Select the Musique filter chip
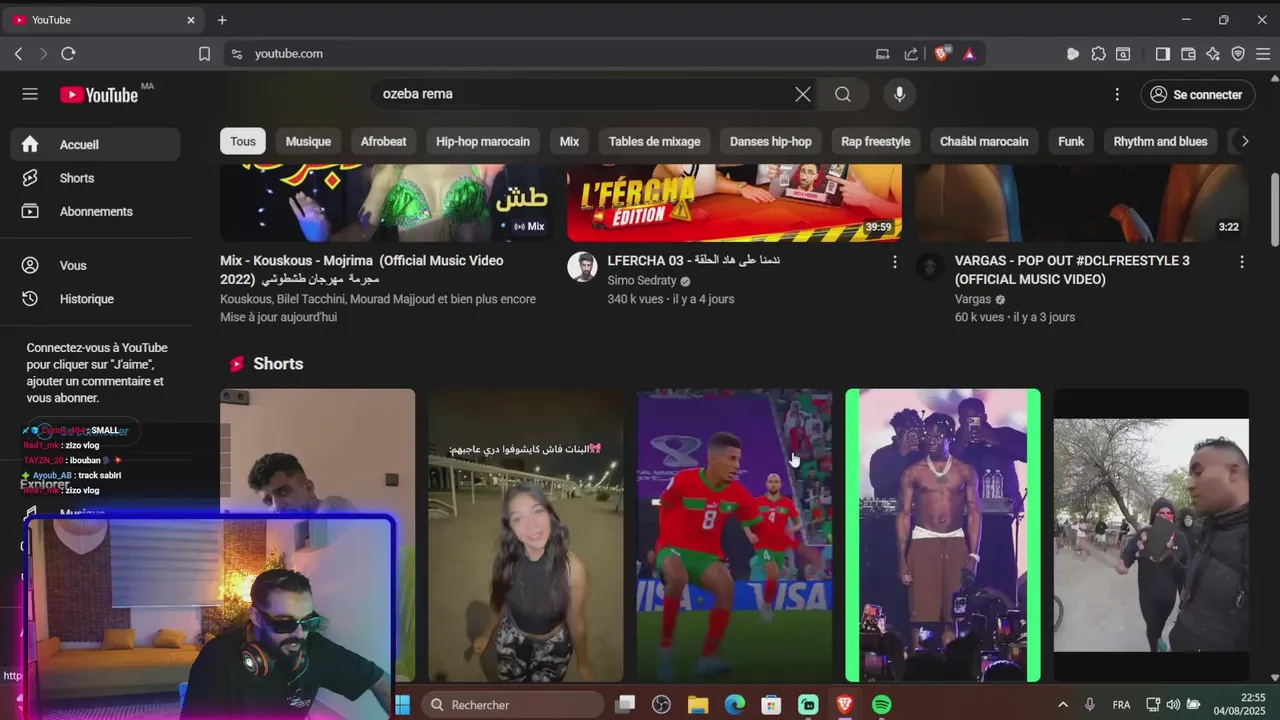Screen dimensions: 1280x720 tap(308, 141)
